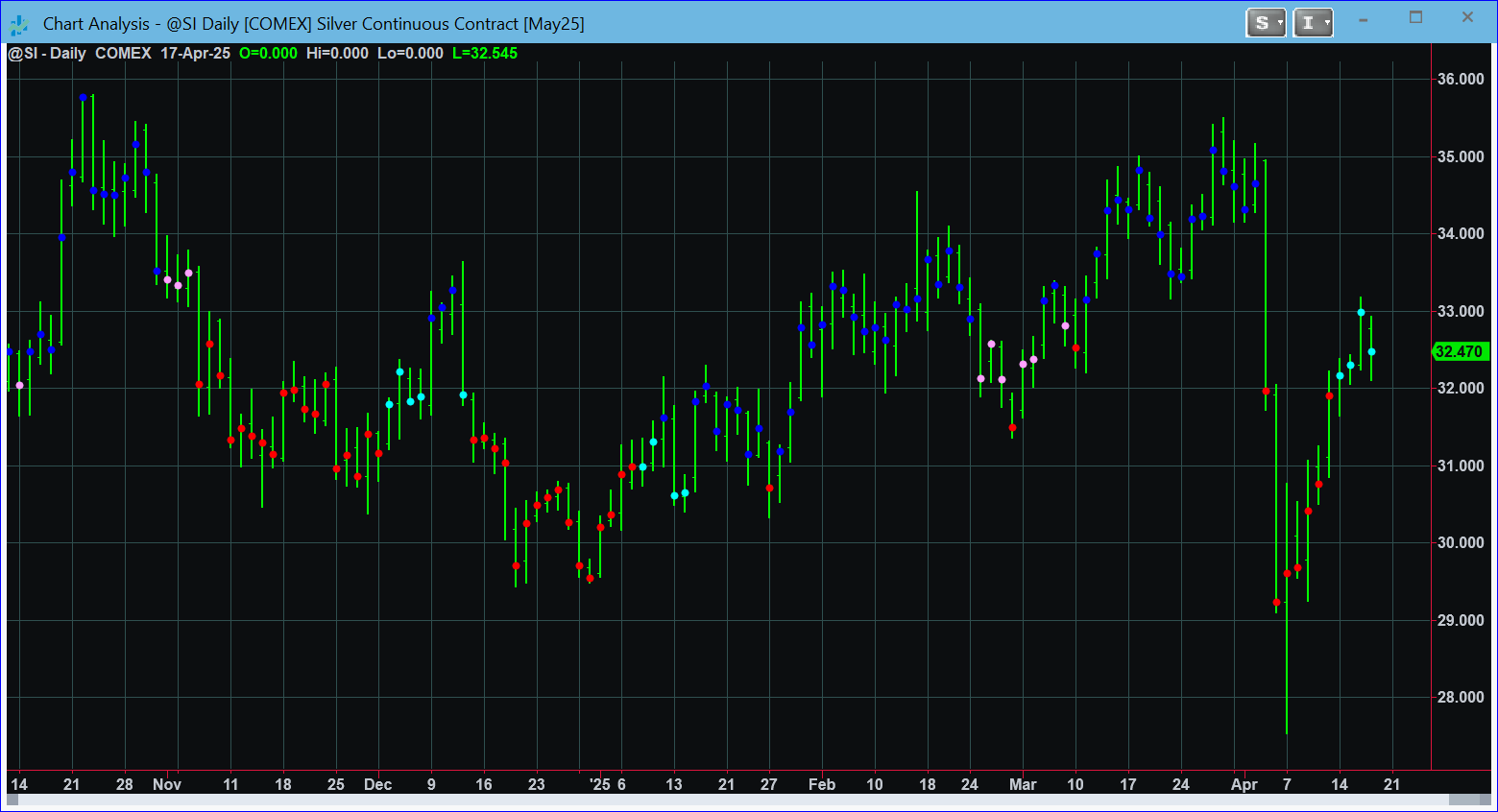Click the 35.000 price axis label
This screenshot has width=1498, height=812.
click(1460, 156)
